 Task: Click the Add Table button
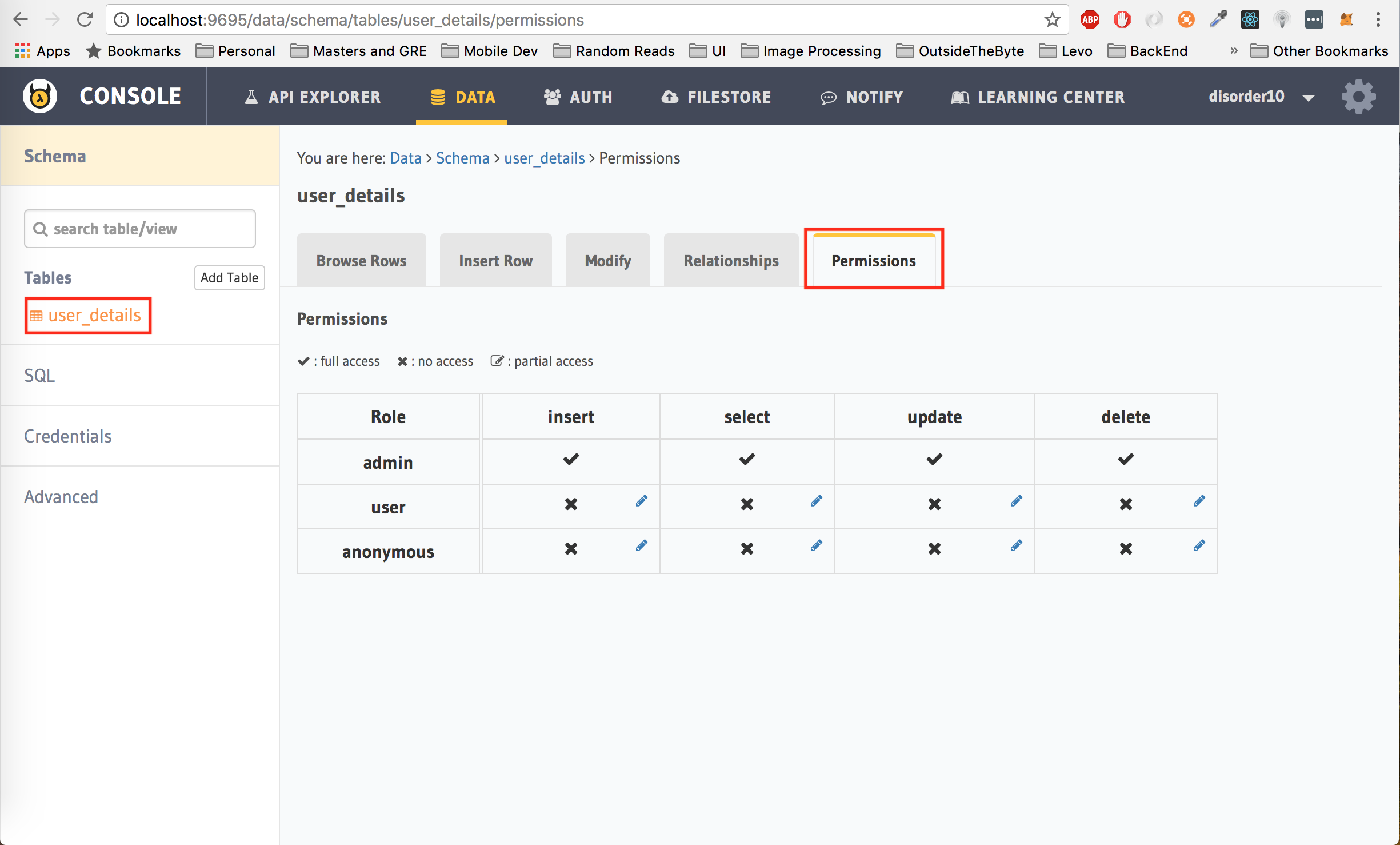click(229, 277)
